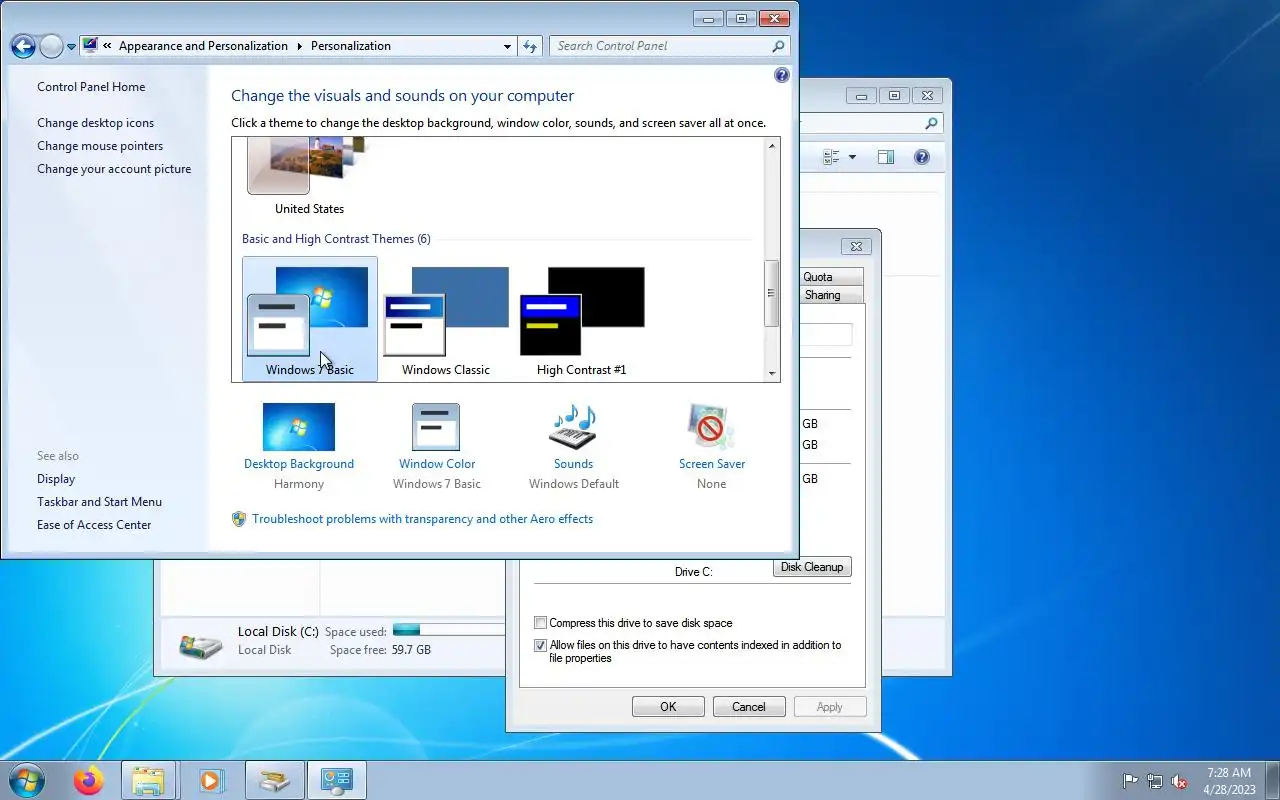The image size is (1280, 800).
Task: Click the search magnifier in Control Panel
Action: click(x=778, y=46)
